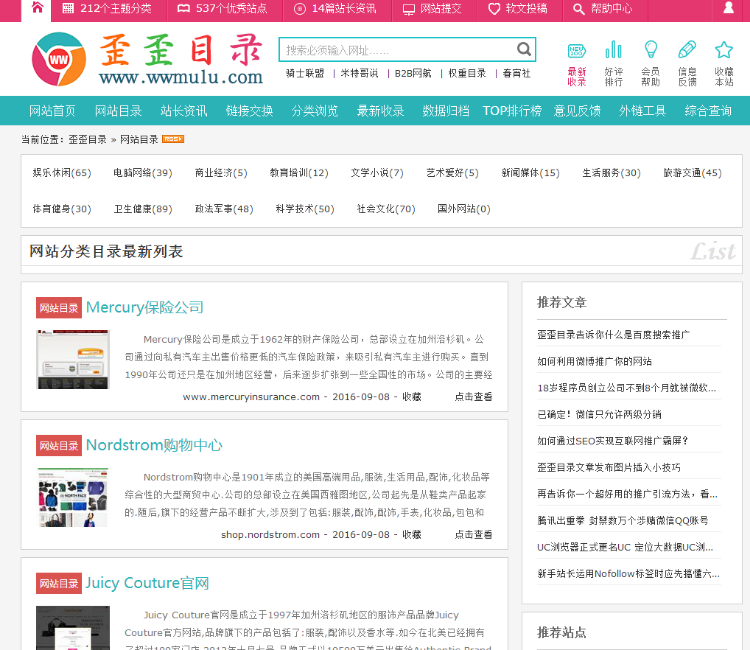Screen dimensions: 750x650
Task: Select 网站目录 in the navigation bar
Action: point(118,111)
